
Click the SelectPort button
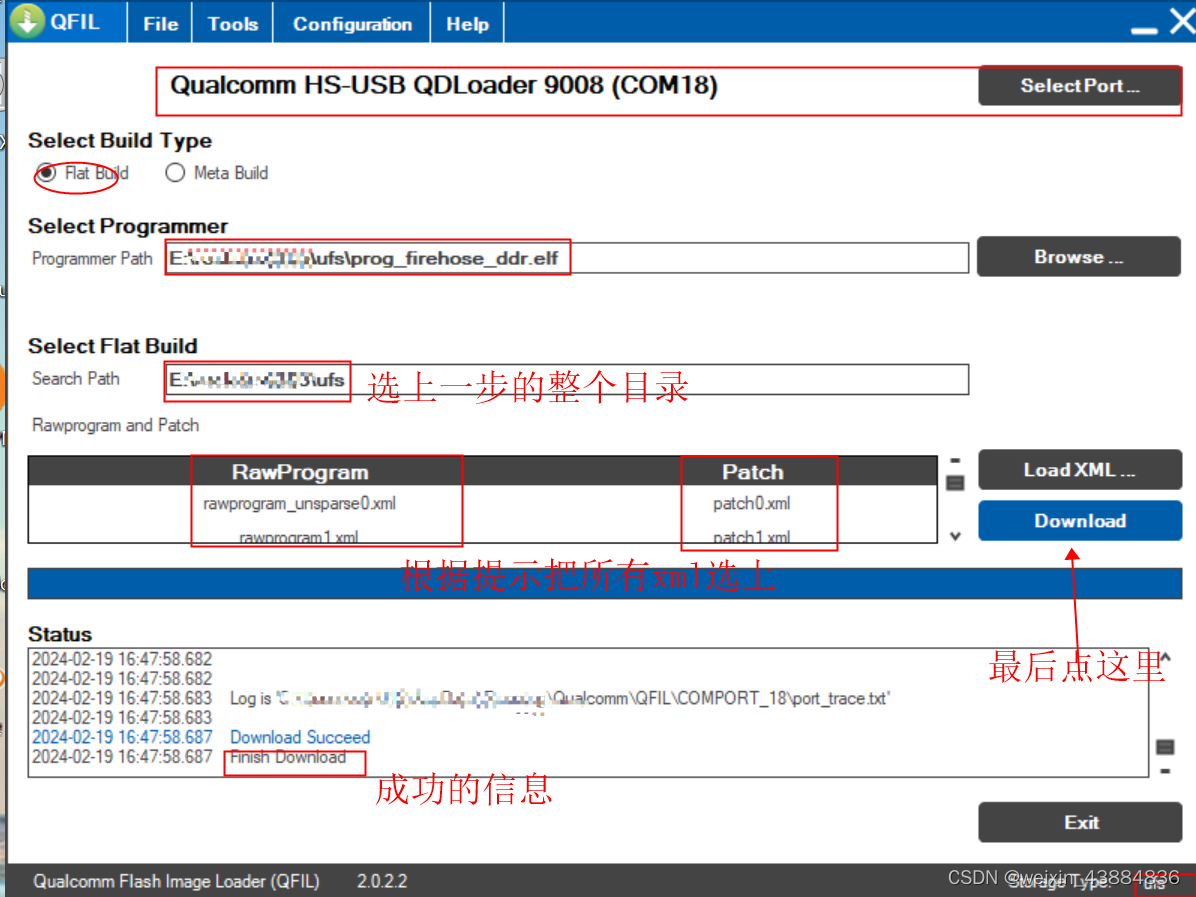pyautogui.click(x=1079, y=86)
